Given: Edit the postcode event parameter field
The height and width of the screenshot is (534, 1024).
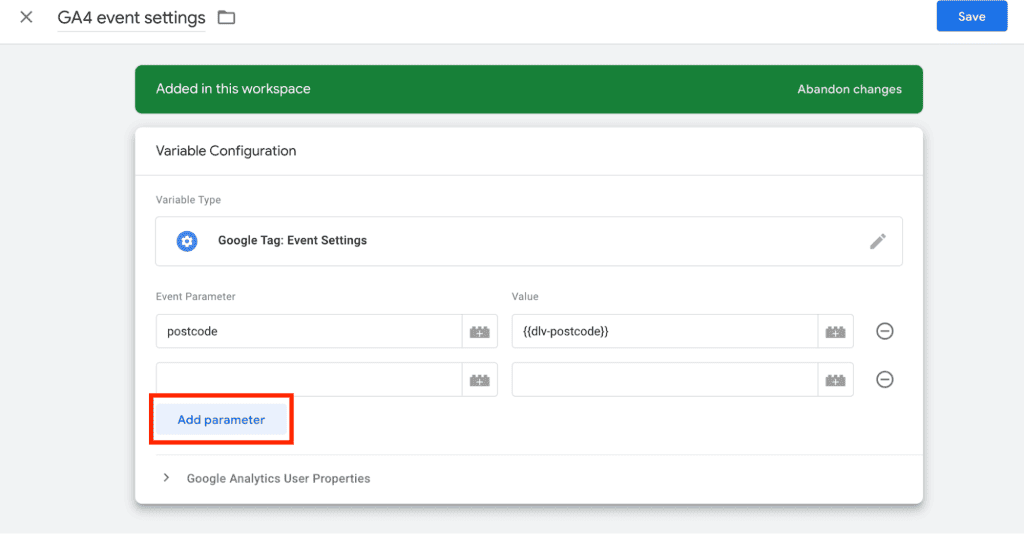Looking at the screenshot, I should pos(309,331).
